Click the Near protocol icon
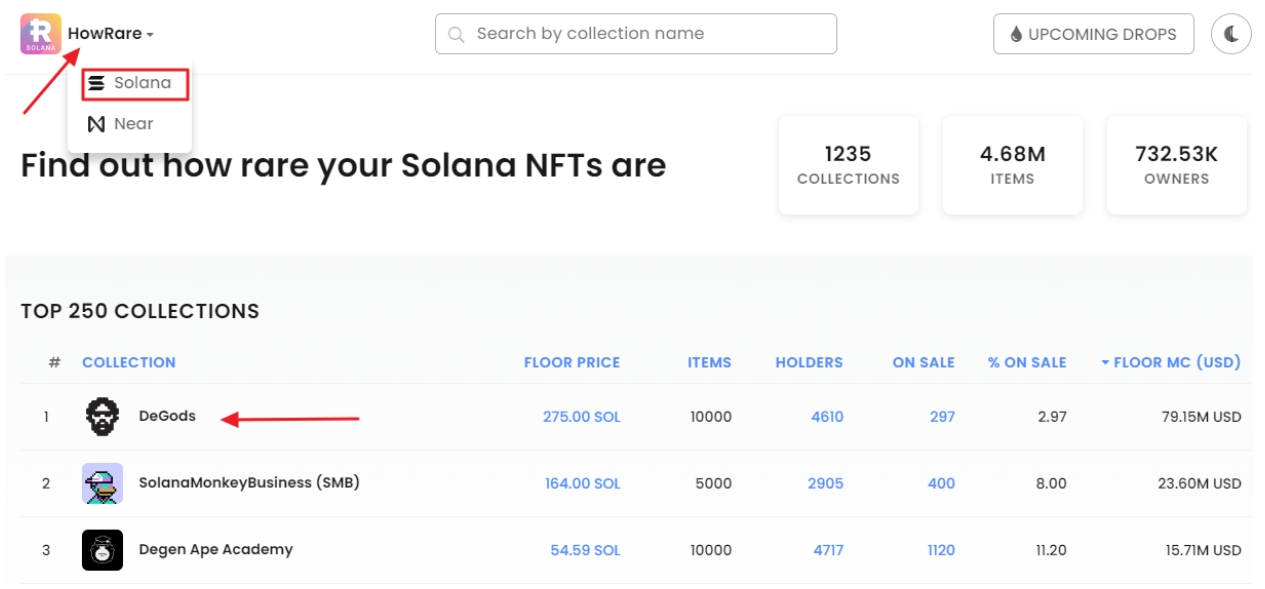This screenshot has height=589, width=1265. click(95, 123)
